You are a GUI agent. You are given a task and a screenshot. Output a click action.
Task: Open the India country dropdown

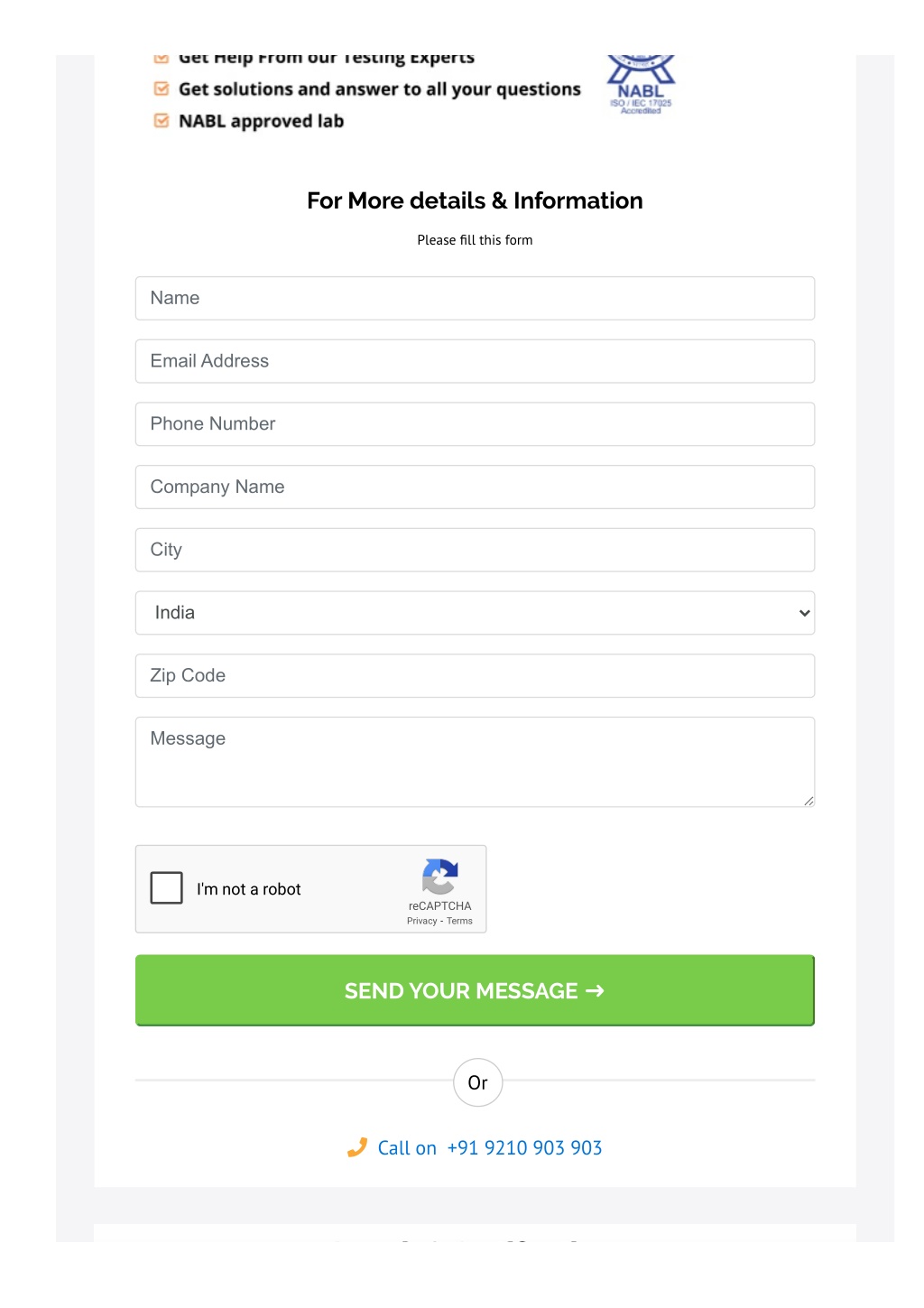click(x=475, y=613)
